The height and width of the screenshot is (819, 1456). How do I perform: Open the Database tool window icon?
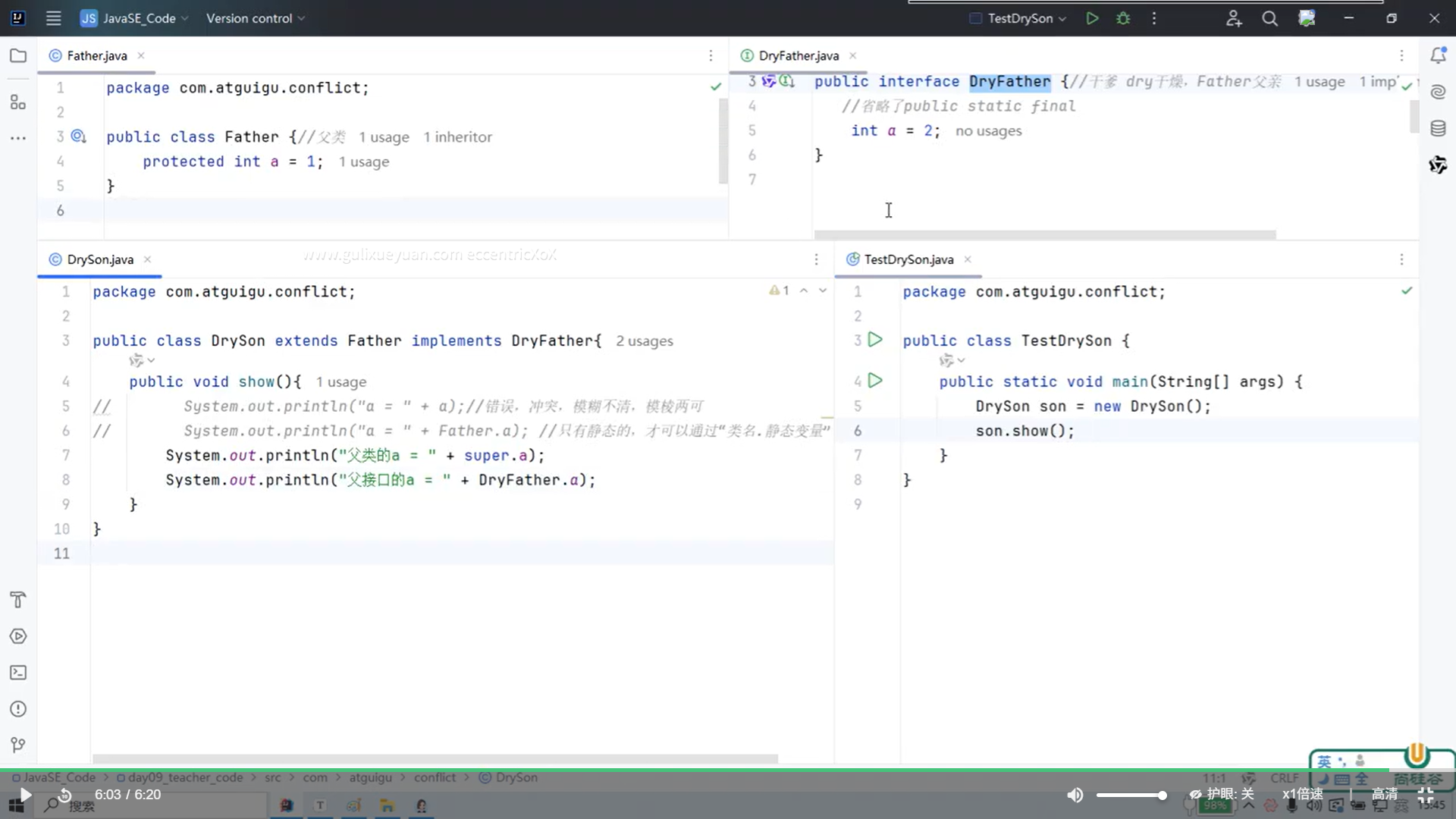1438,128
